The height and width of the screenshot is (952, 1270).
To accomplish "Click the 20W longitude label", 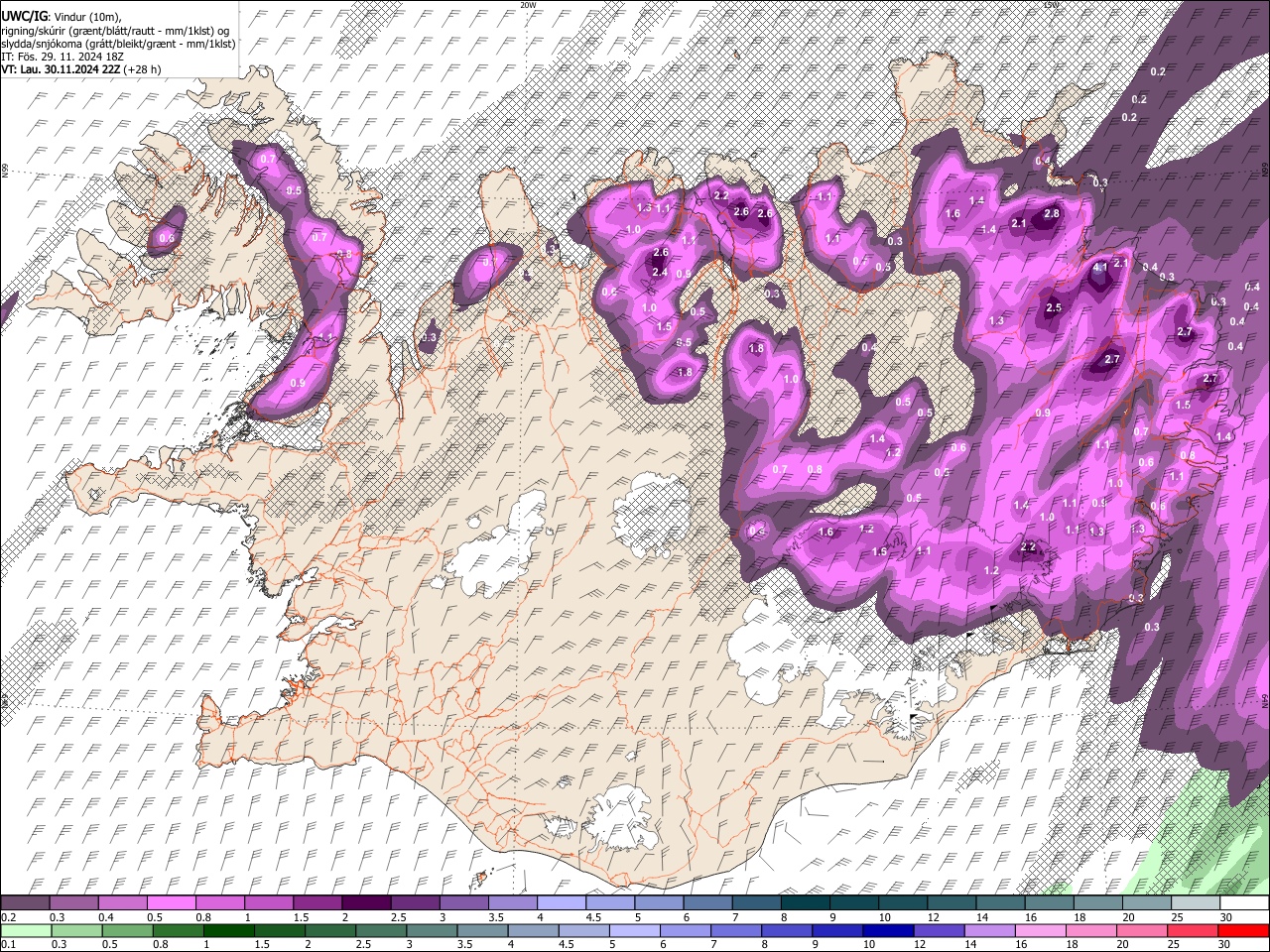I will coord(528,5).
